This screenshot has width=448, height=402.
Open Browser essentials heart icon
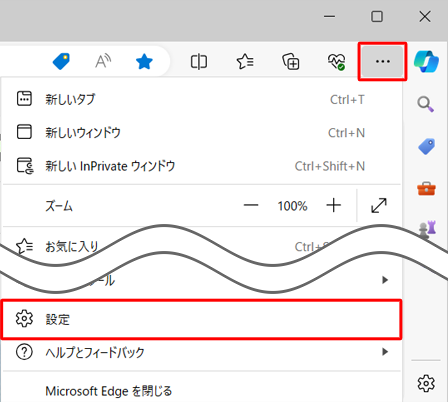(336, 62)
